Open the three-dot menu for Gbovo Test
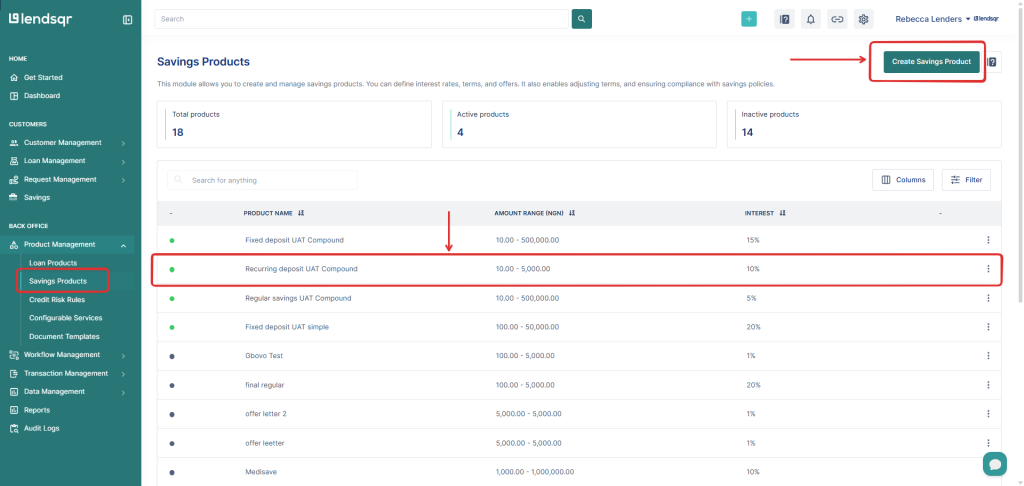This screenshot has height=486, width=1024. click(x=988, y=356)
